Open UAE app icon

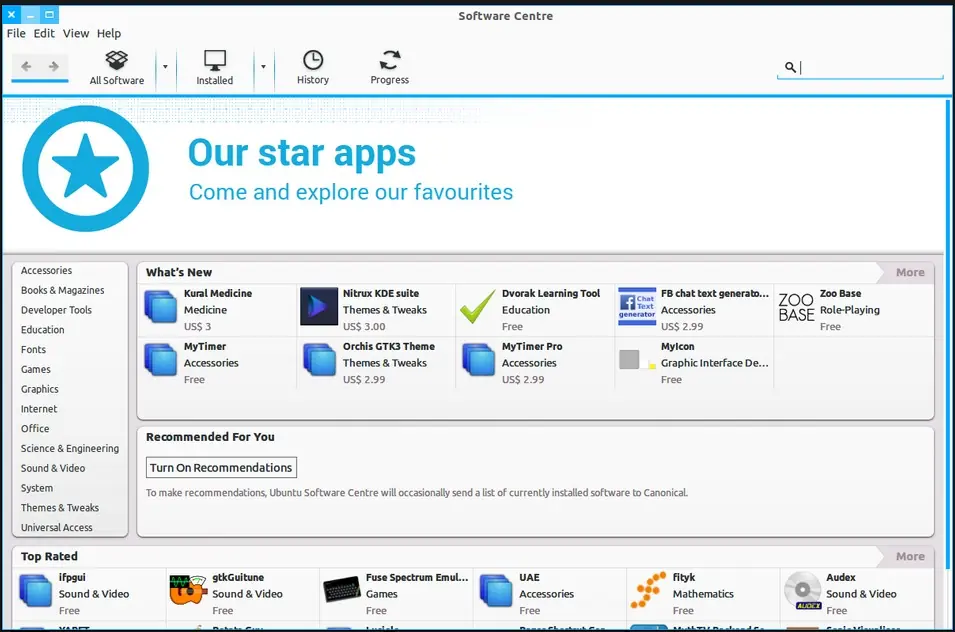pyautogui.click(x=496, y=591)
